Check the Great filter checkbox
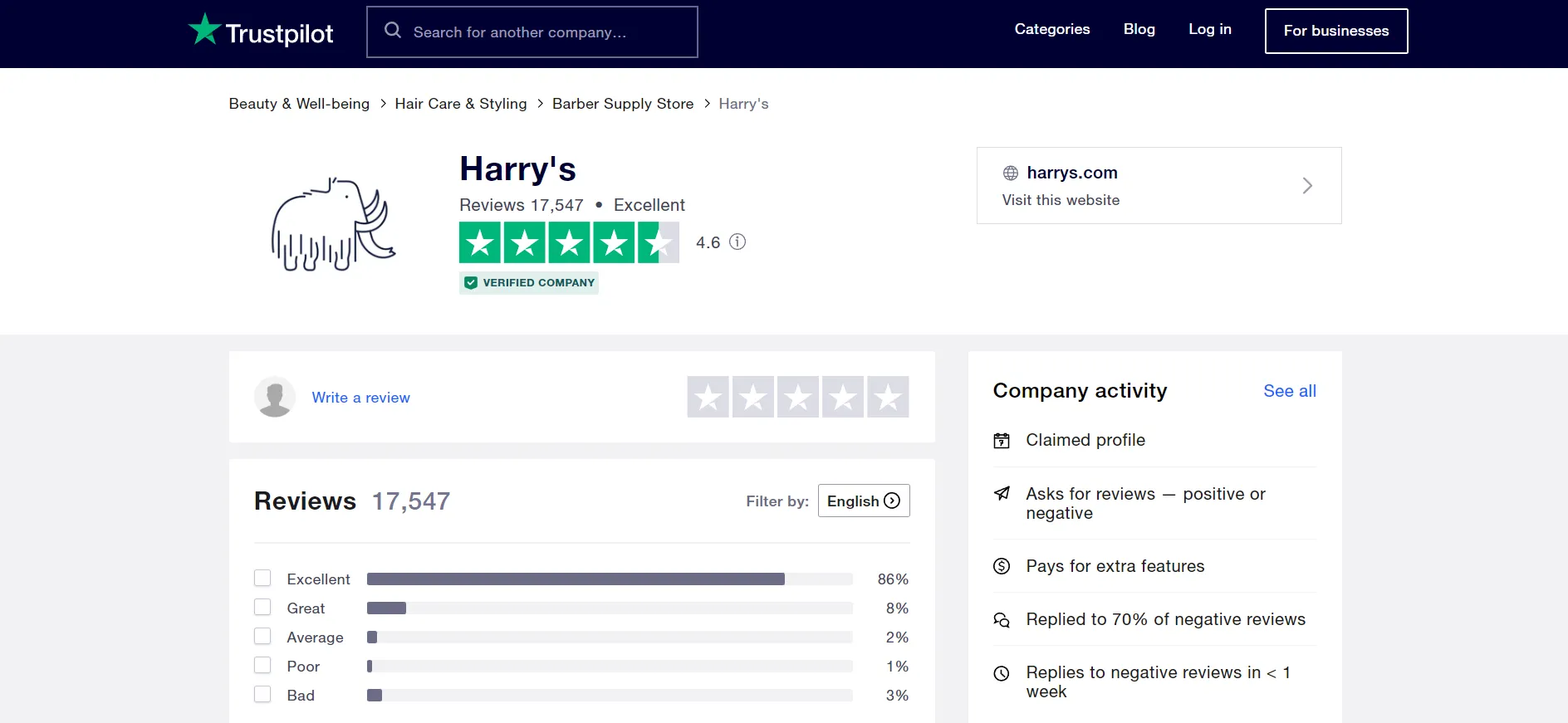The image size is (1568, 723). coord(262,607)
